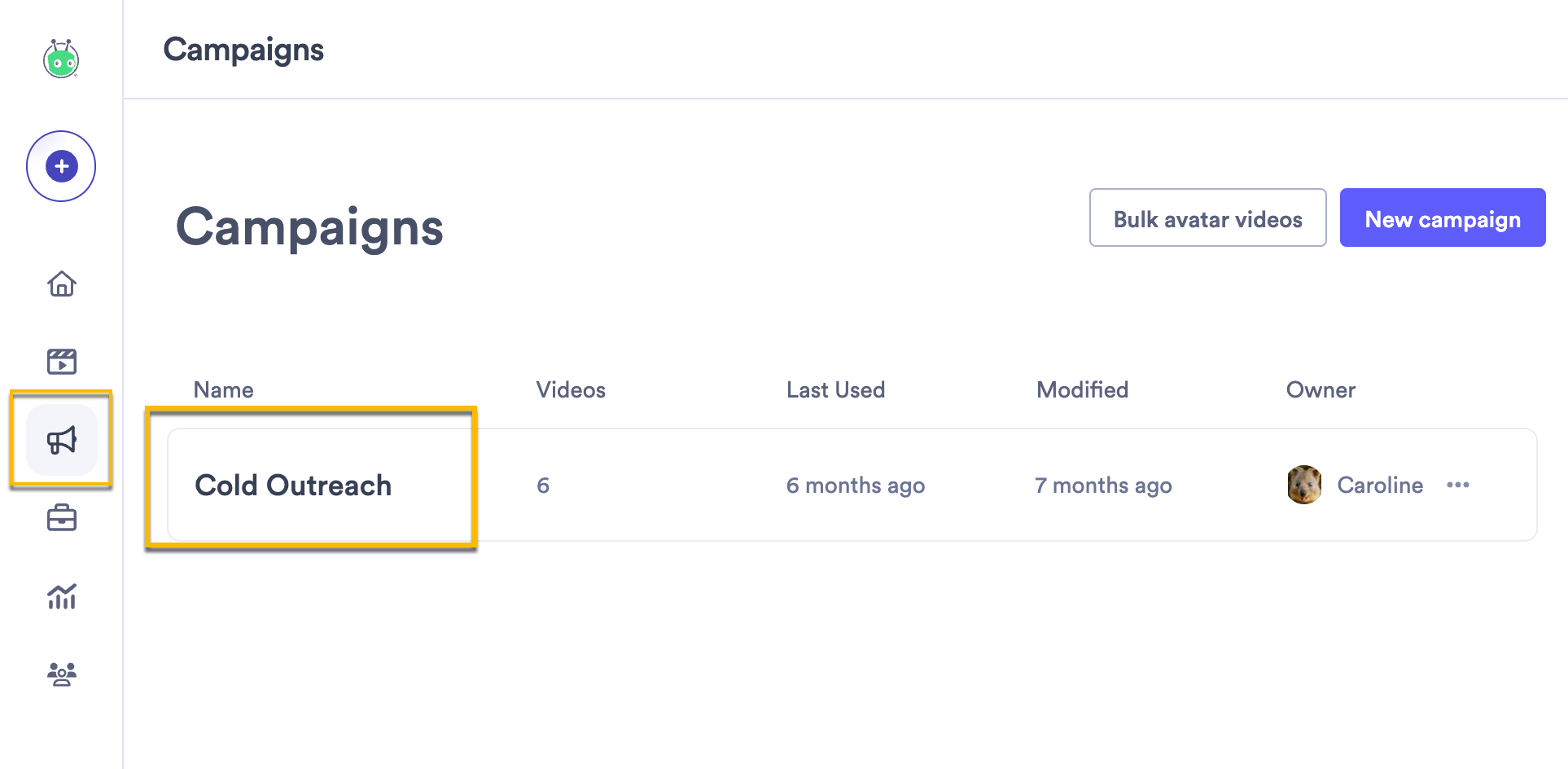The height and width of the screenshot is (769, 1568).
Task: Click the New campaign button
Action: click(1443, 218)
